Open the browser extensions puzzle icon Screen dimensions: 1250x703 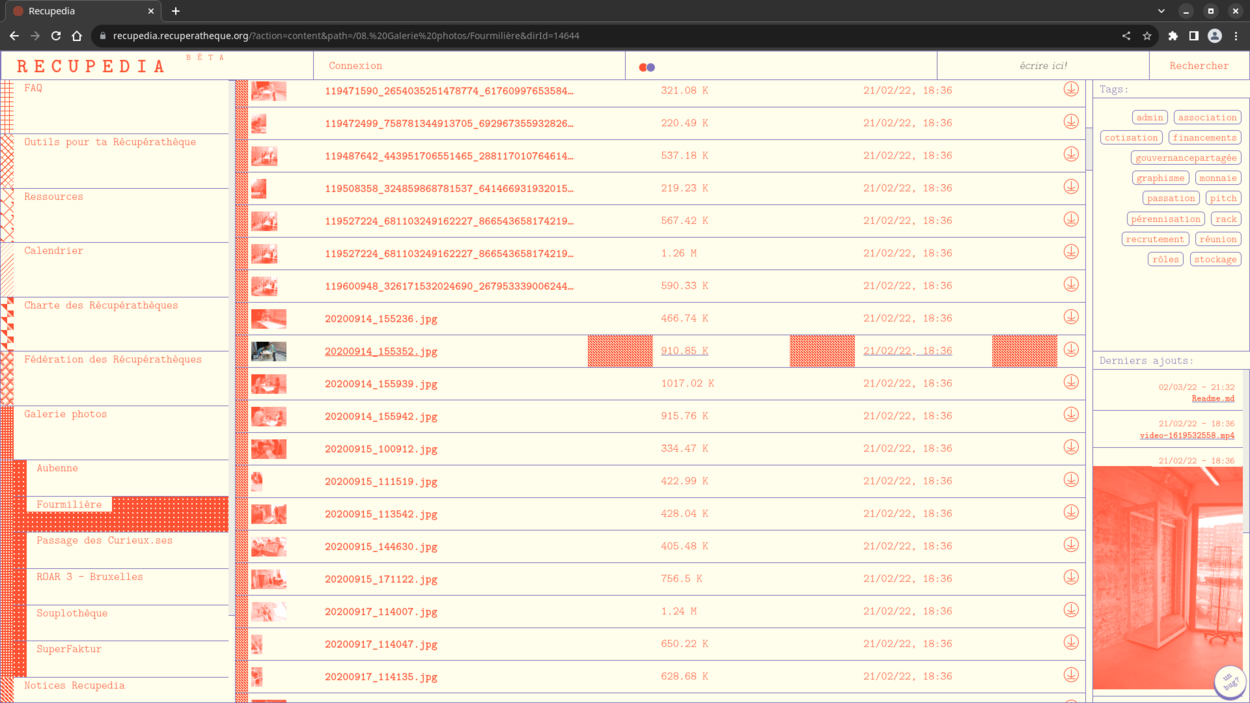point(1173,36)
